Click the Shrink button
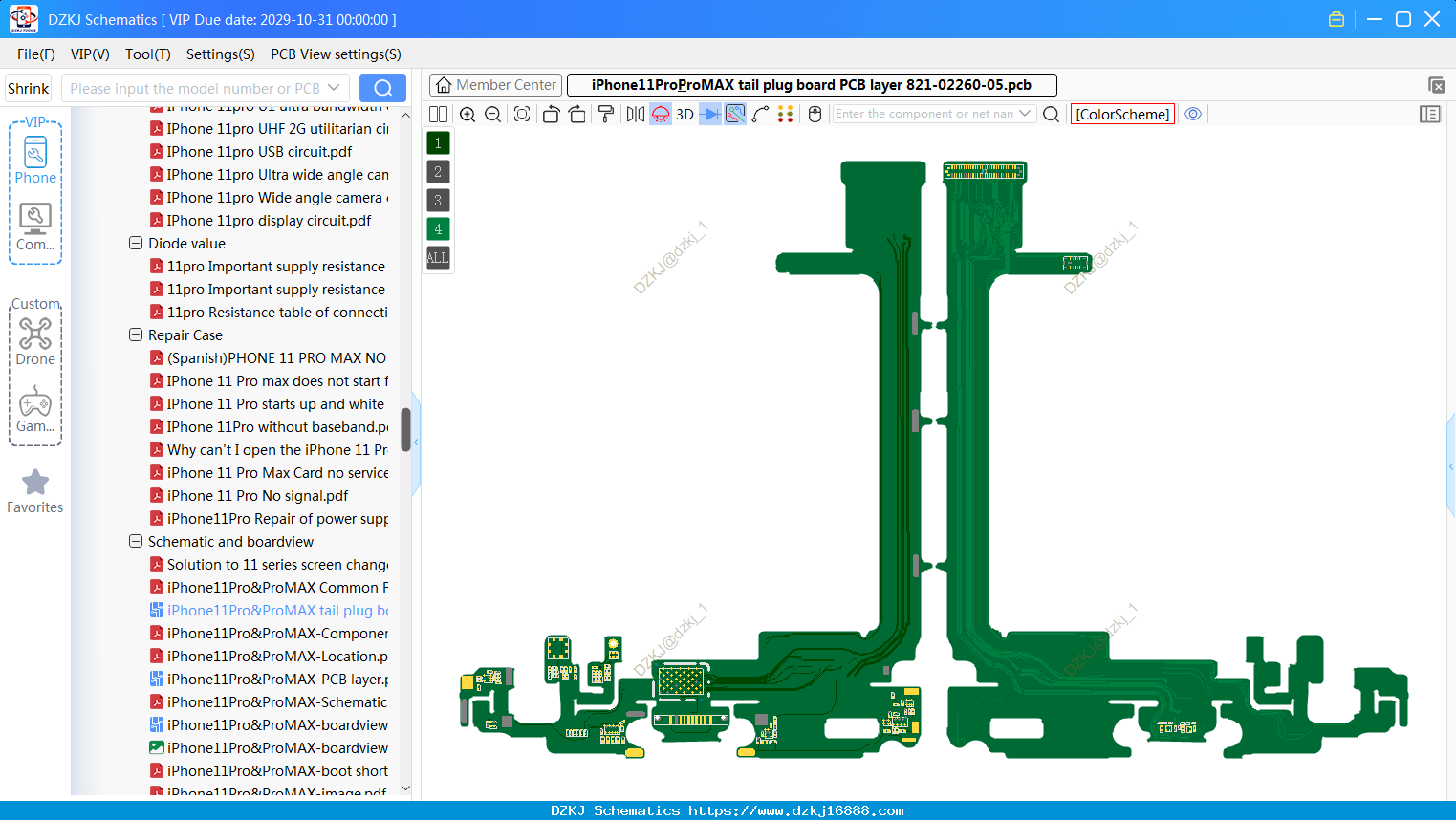 pos(29,88)
